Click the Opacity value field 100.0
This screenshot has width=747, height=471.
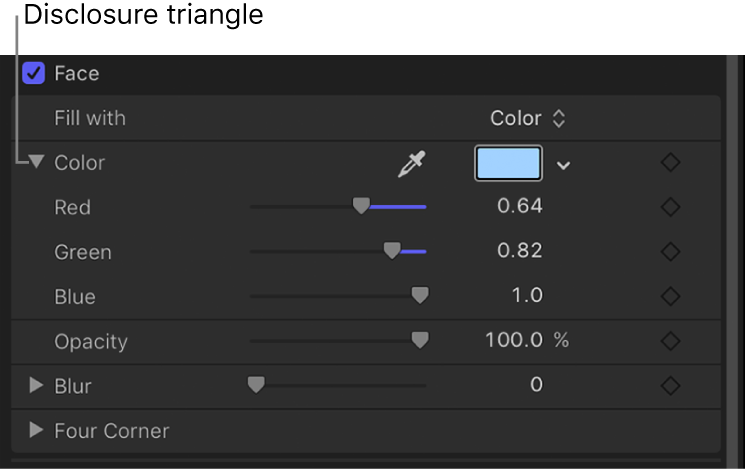pos(513,341)
